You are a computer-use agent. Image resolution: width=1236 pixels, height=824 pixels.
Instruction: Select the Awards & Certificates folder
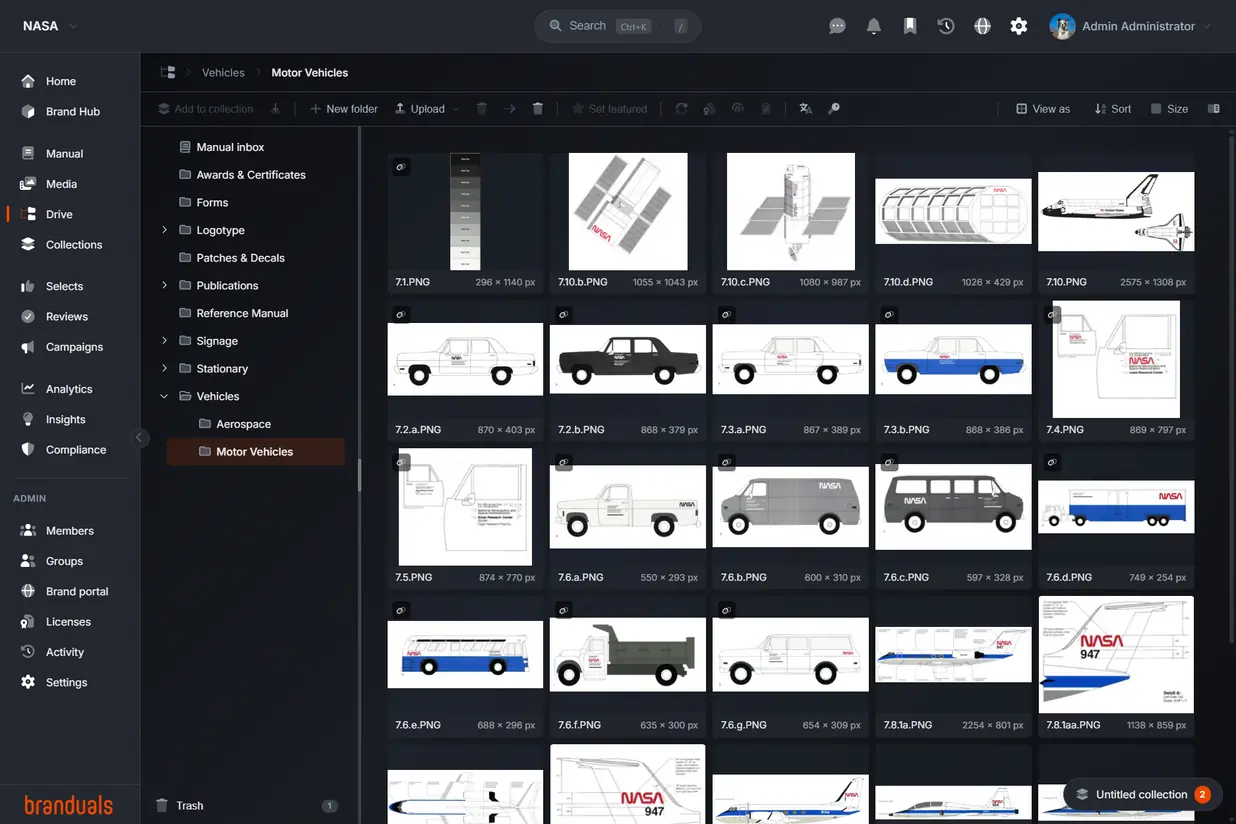point(251,175)
